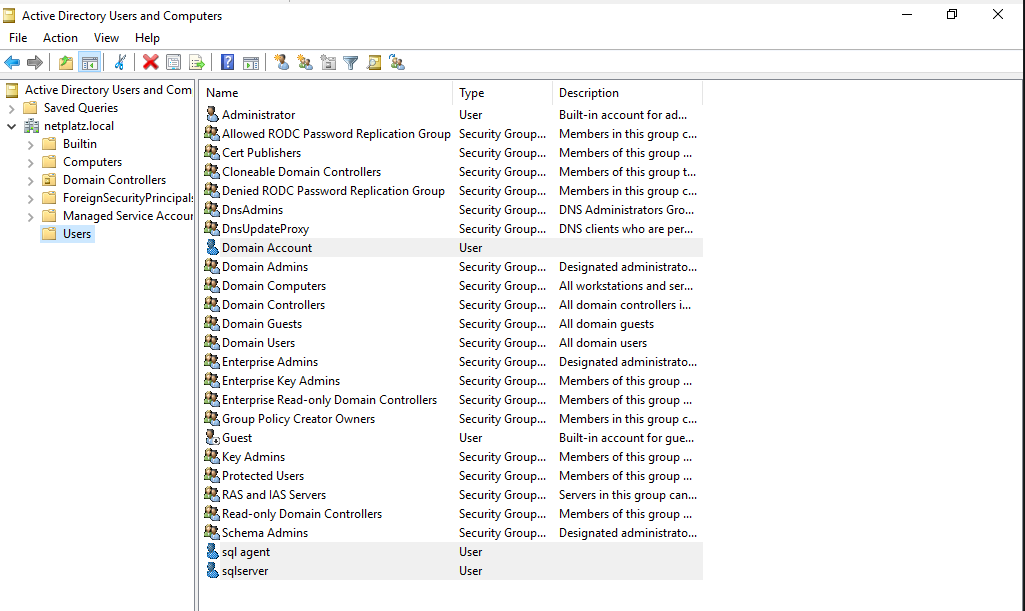Open the Action menu
The height and width of the screenshot is (611, 1025).
[x=60, y=38]
